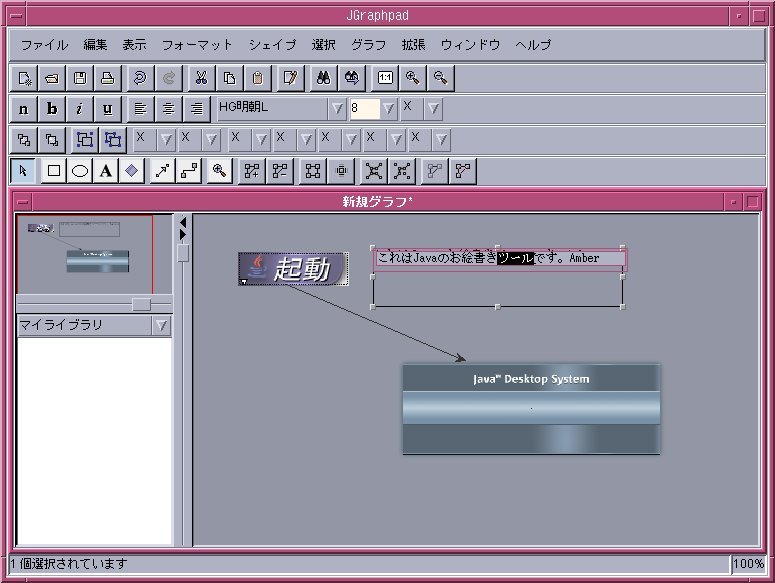Viewport: 775px width, 583px height.
Task: Activate the diamond shape tool
Action: coord(131,171)
